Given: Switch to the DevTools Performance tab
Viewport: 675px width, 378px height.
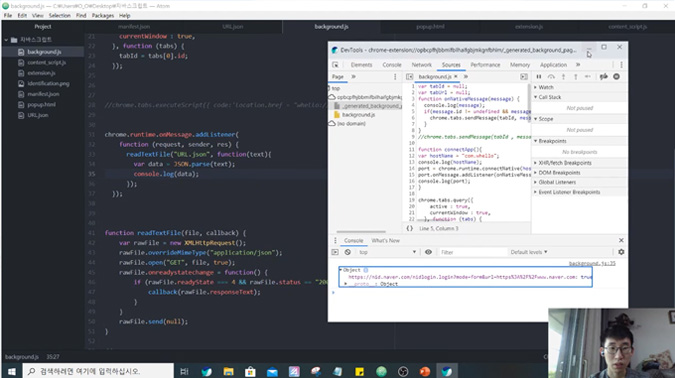Looking at the screenshot, I should coord(485,65).
